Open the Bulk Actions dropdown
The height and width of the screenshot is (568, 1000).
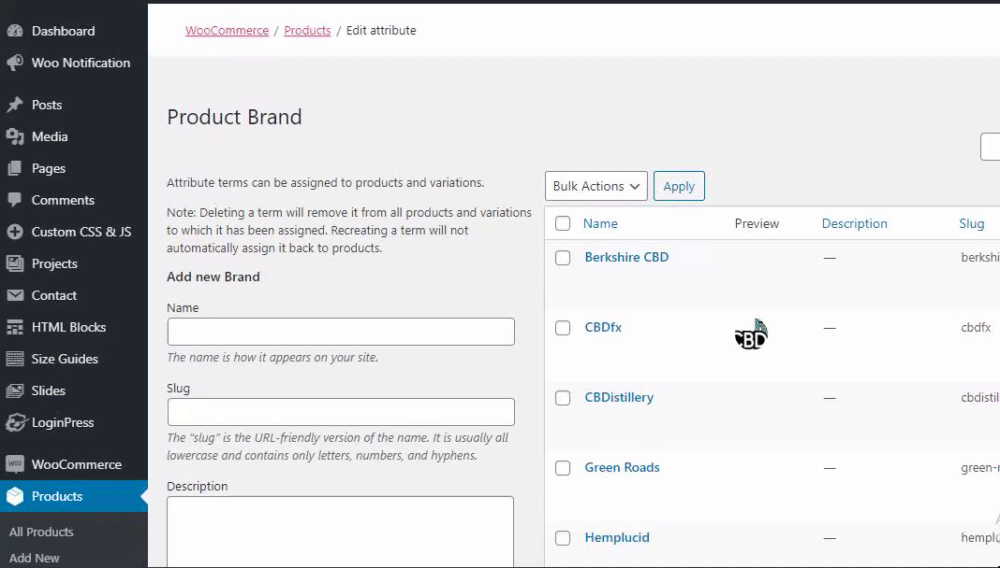pos(596,186)
